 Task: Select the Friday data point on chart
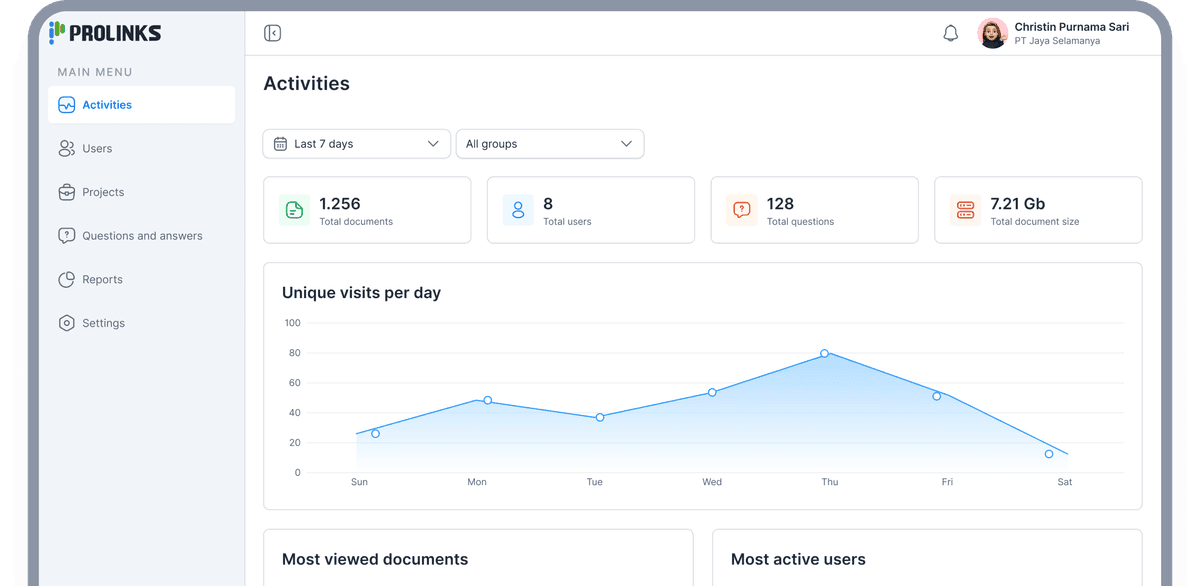tap(937, 396)
